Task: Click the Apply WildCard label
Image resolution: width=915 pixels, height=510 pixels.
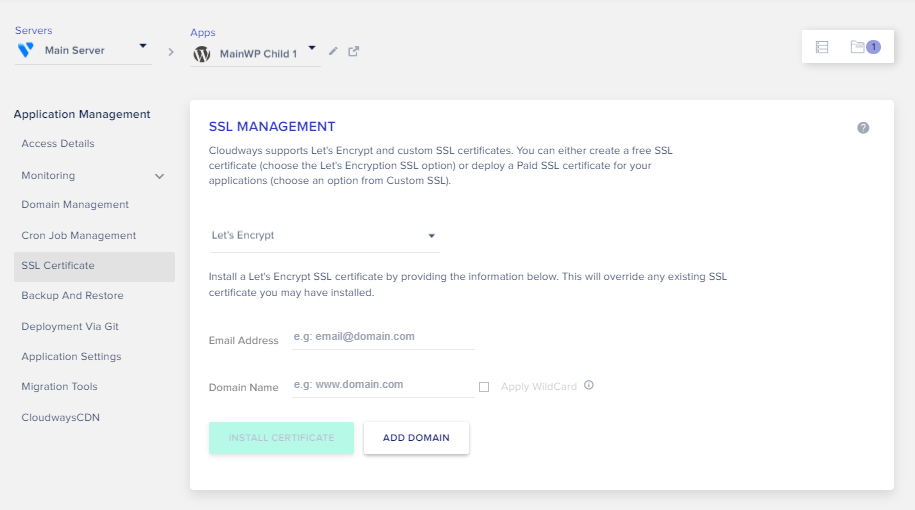Action: pos(539,387)
